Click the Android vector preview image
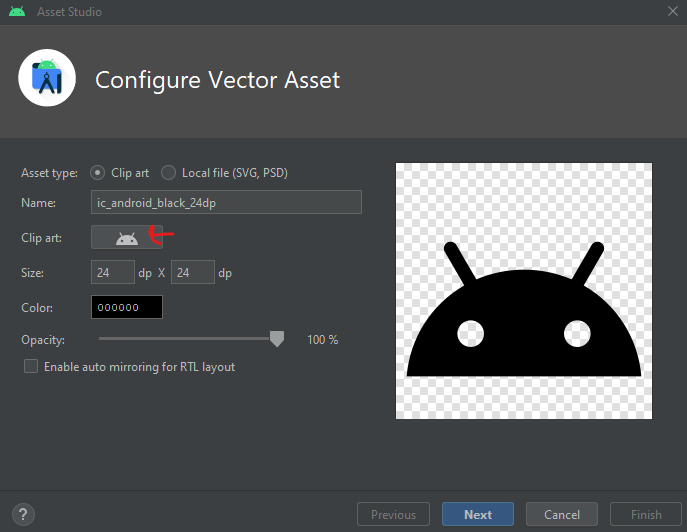687x532 pixels. tap(524, 291)
